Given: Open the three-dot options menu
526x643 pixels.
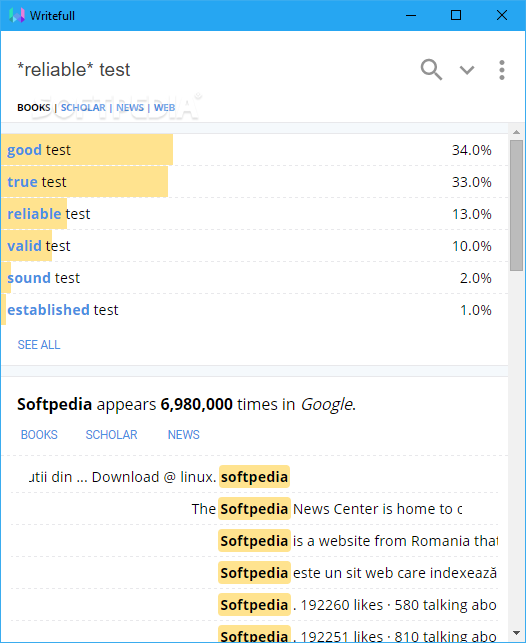Looking at the screenshot, I should pyautogui.click(x=501, y=70).
